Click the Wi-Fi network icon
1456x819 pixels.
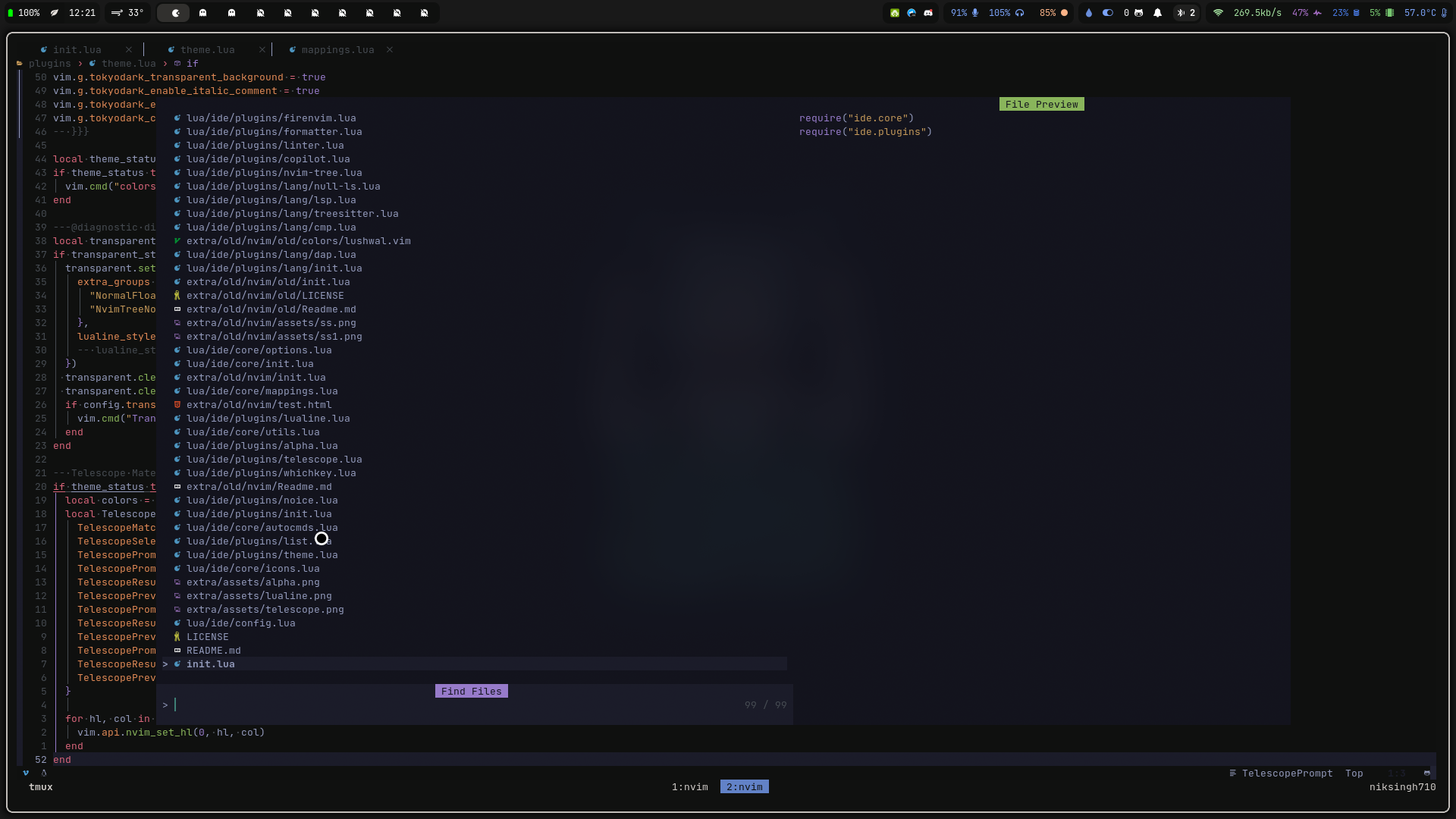(1218, 13)
